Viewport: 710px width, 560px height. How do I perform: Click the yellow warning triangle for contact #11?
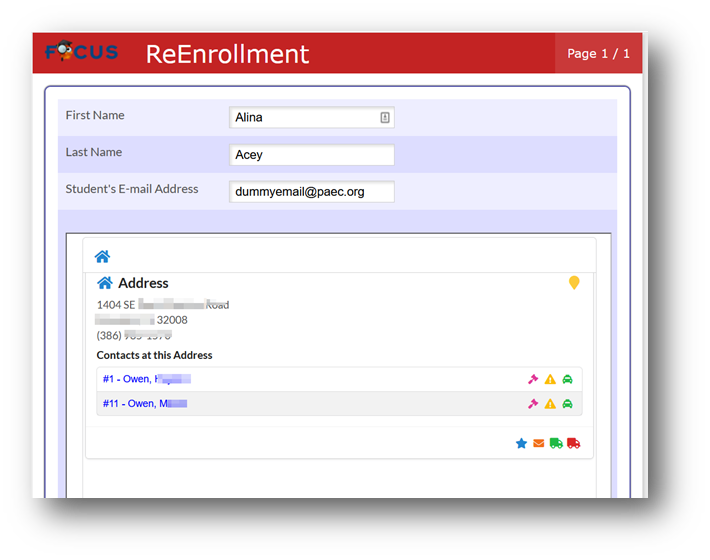tap(550, 403)
